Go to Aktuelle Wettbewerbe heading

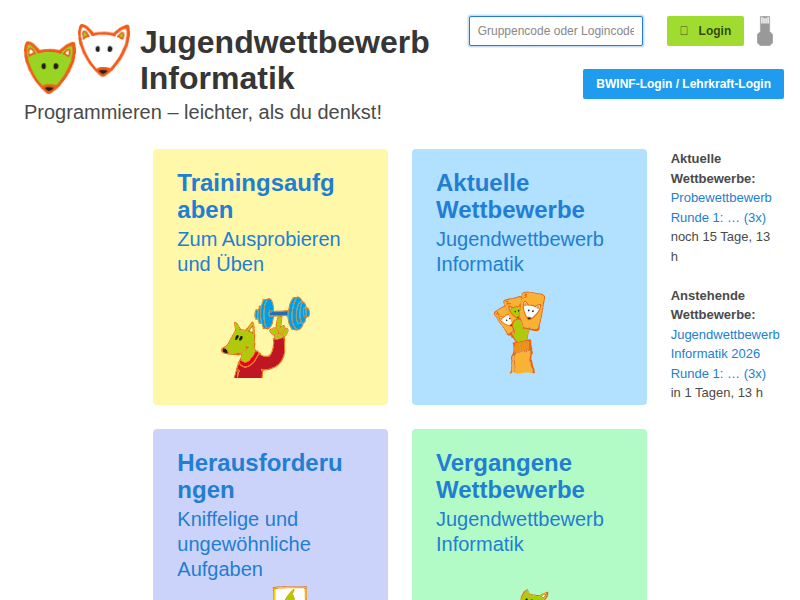[x=510, y=196]
